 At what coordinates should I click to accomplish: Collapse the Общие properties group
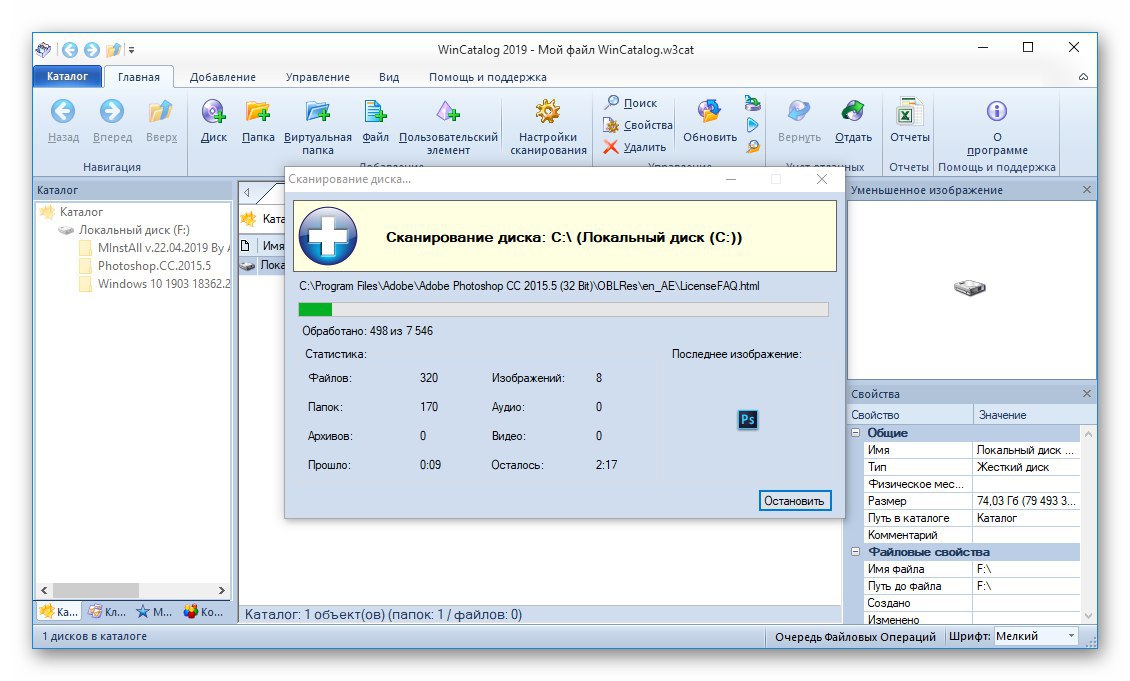[855, 432]
